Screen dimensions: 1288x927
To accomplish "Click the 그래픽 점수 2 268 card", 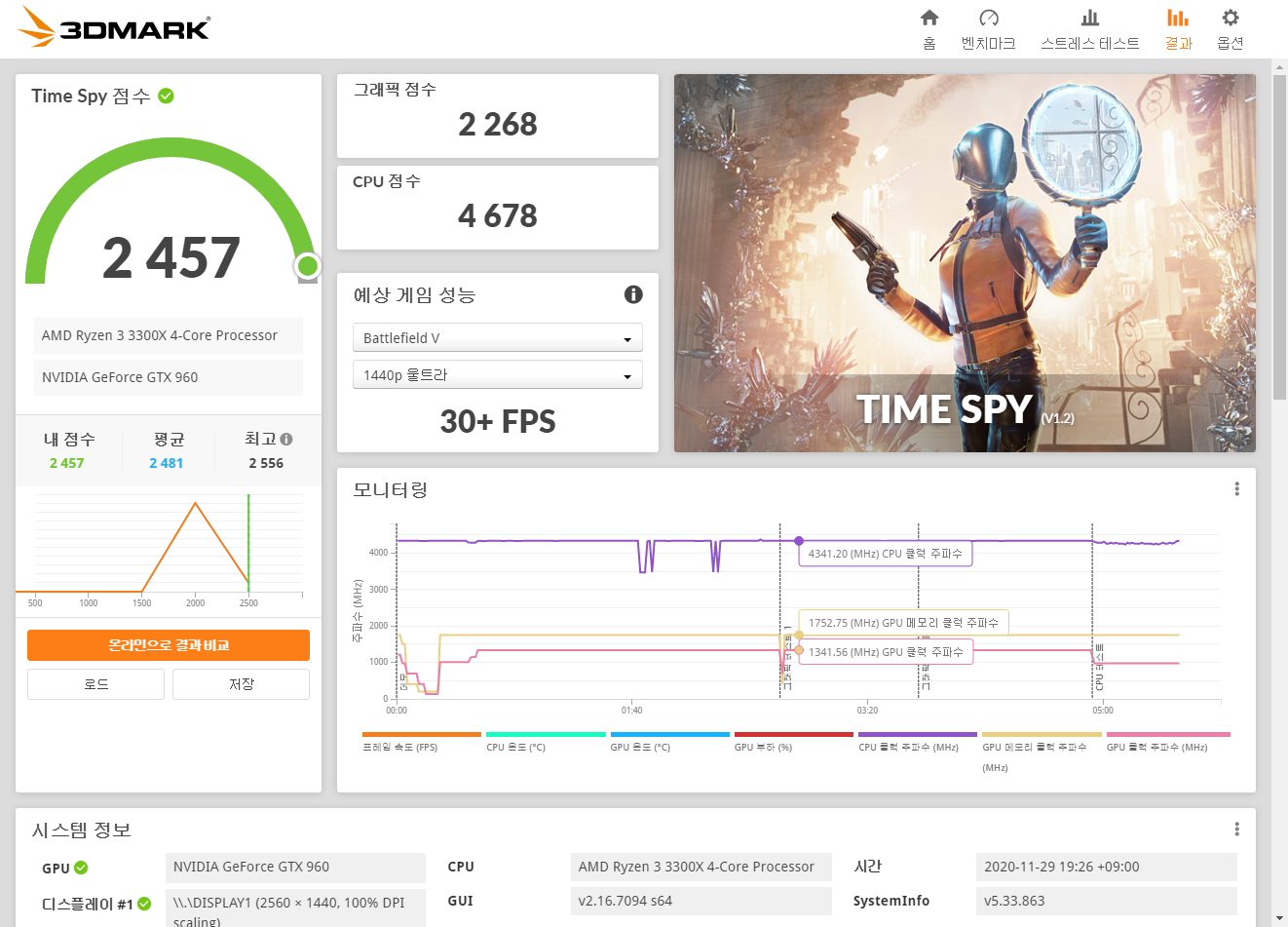I will (497, 116).
